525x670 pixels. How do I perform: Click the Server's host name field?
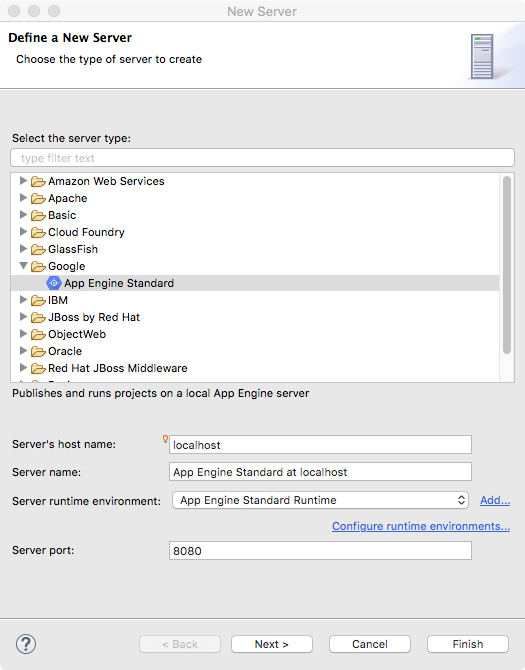pyautogui.click(x=320, y=445)
